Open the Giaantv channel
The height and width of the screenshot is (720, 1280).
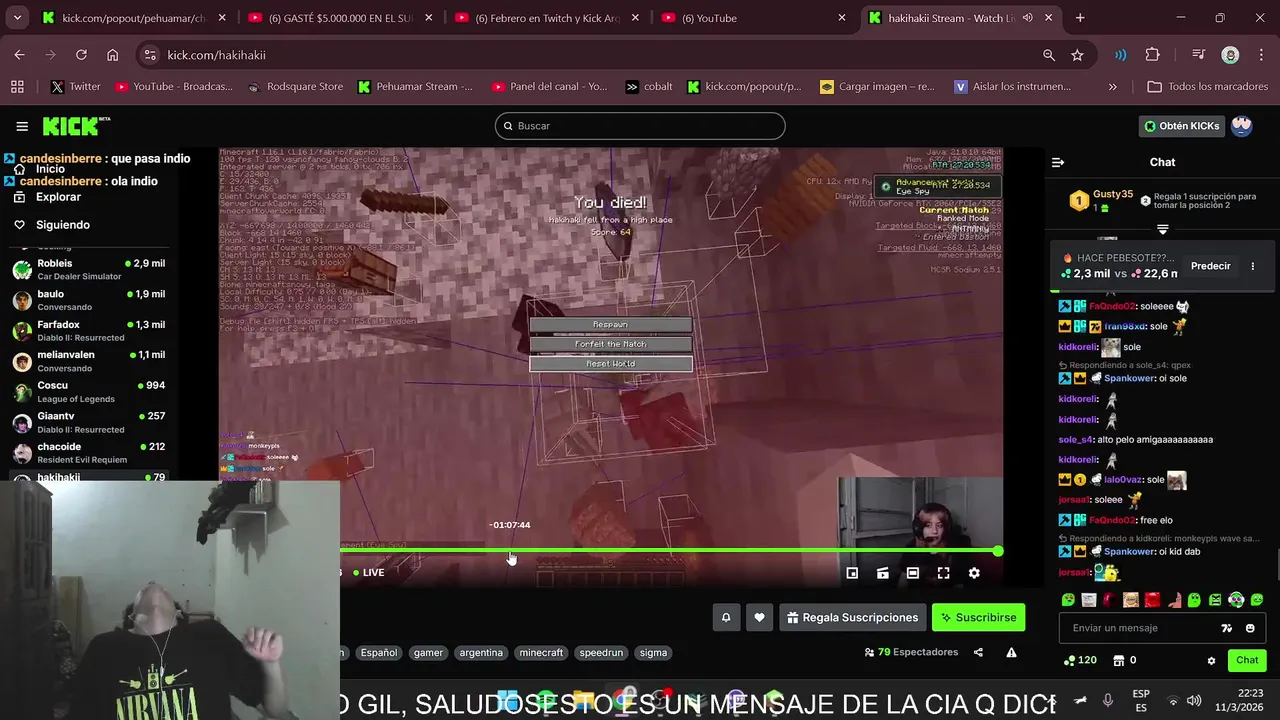click(88, 422)
